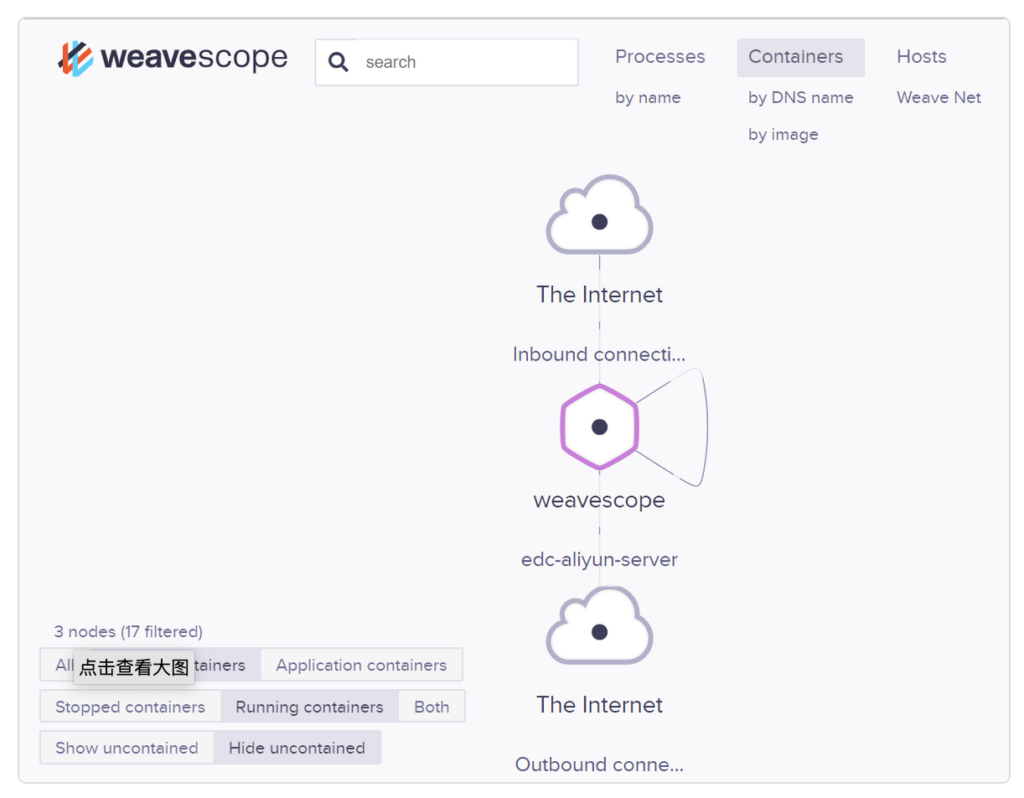Click the search magnifier icon
Image resolution: width=1024 pixels, height=798 pixels.
[338, 62]
